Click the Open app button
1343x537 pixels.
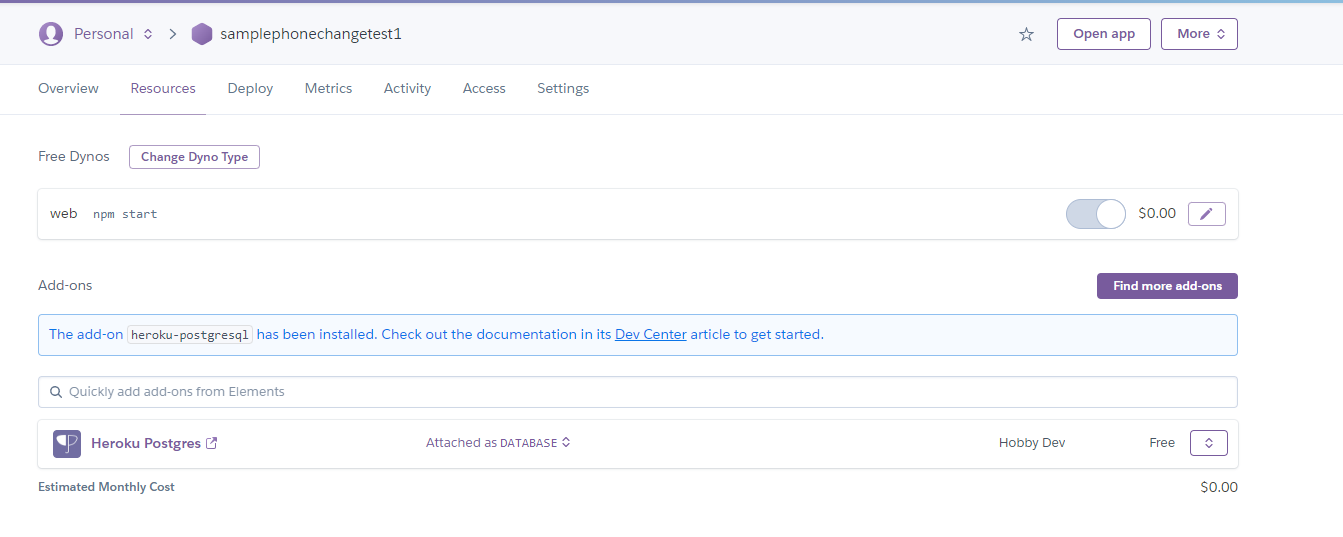(x=1104, y=34)
